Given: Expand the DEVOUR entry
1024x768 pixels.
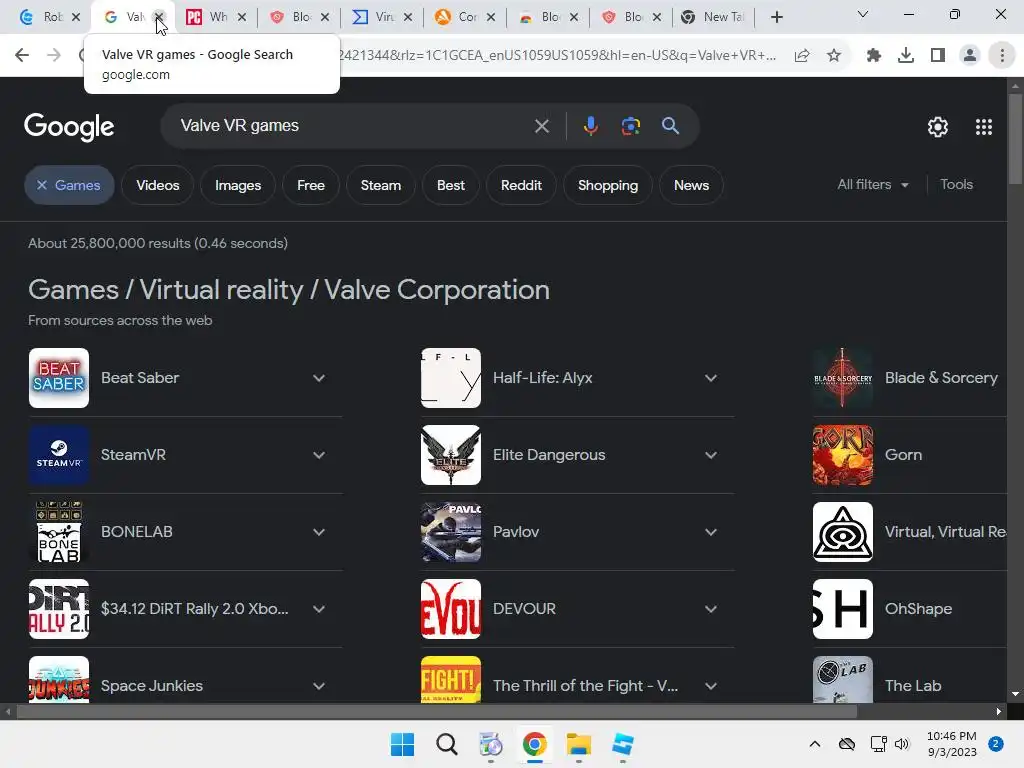Looking at the screenshot, I should [711, 609].
